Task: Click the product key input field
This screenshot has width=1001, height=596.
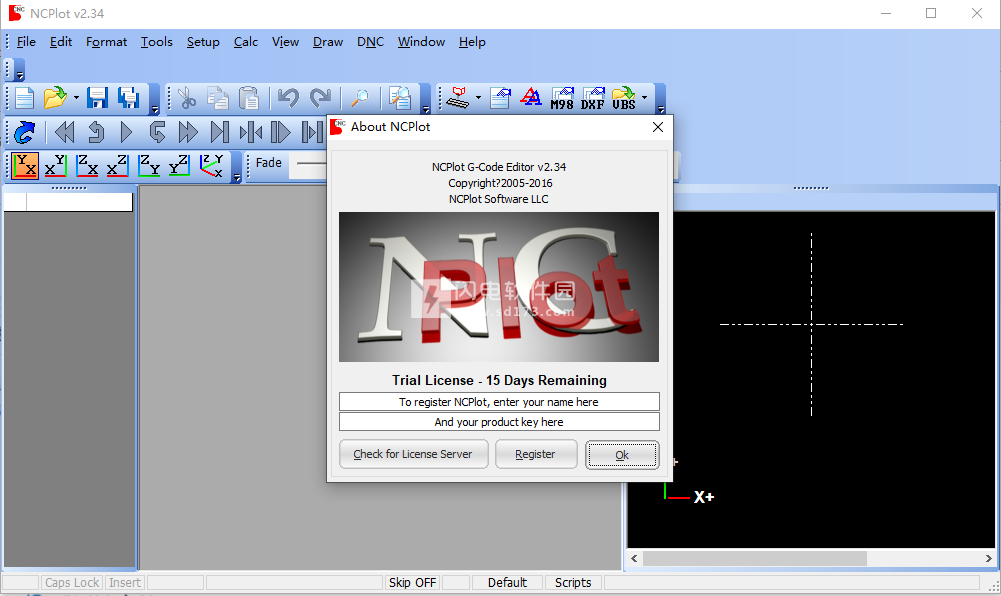Action: 499,422
